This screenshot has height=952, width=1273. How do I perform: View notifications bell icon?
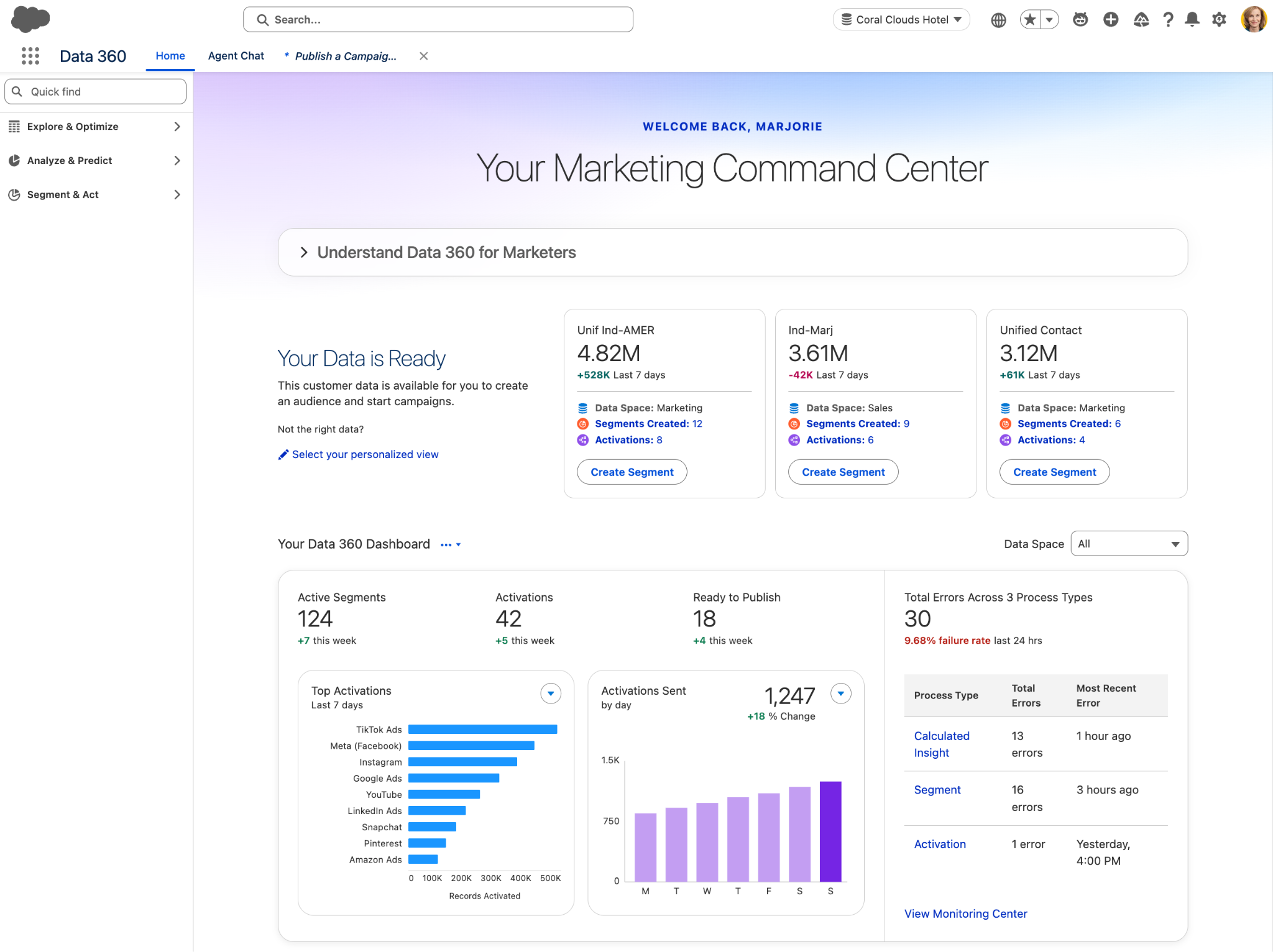coord(1192,20)
